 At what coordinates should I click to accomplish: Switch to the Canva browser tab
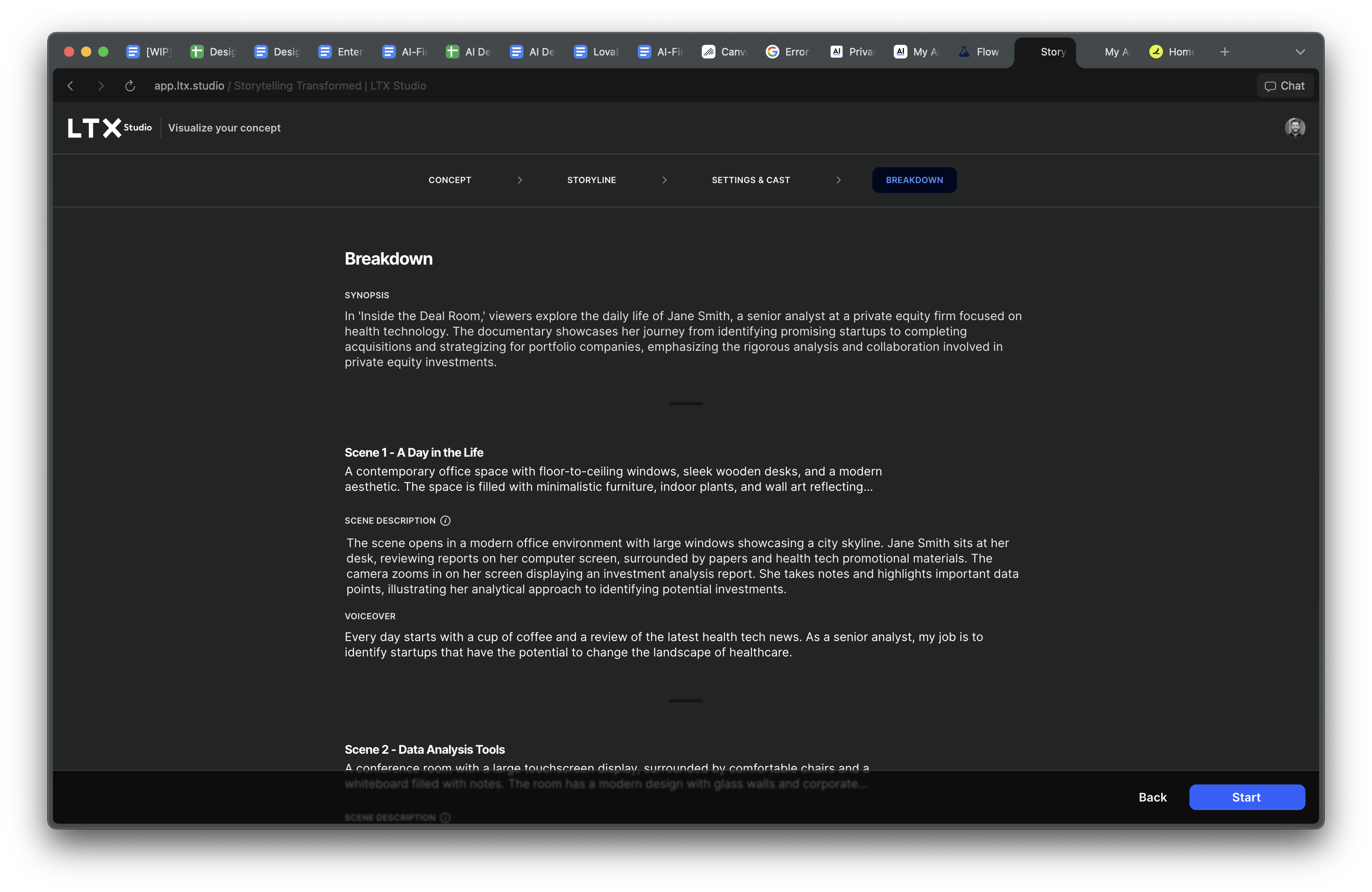(x=725, y=52)
